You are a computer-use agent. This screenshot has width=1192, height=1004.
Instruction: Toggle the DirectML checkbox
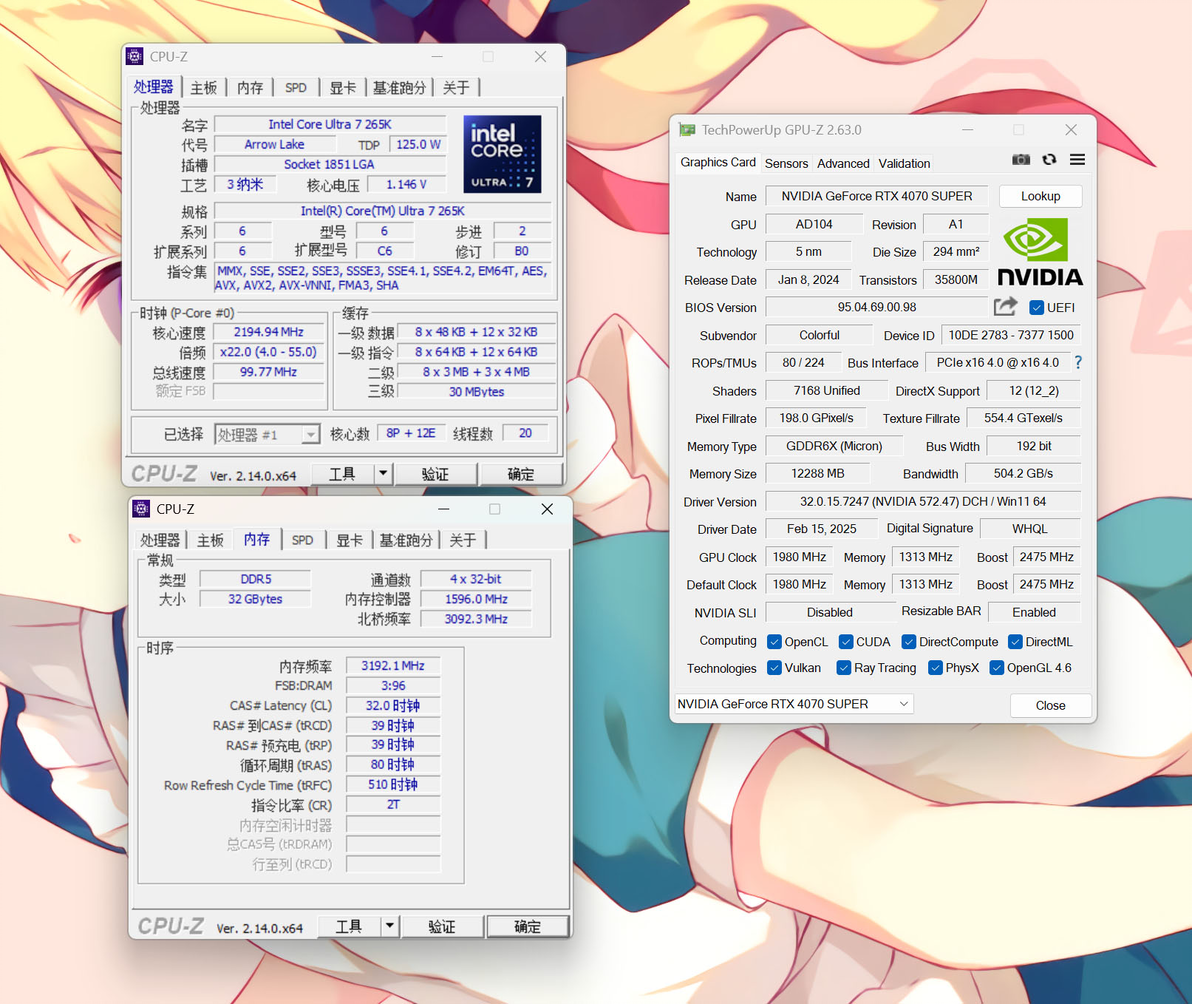pos(1015,641)
